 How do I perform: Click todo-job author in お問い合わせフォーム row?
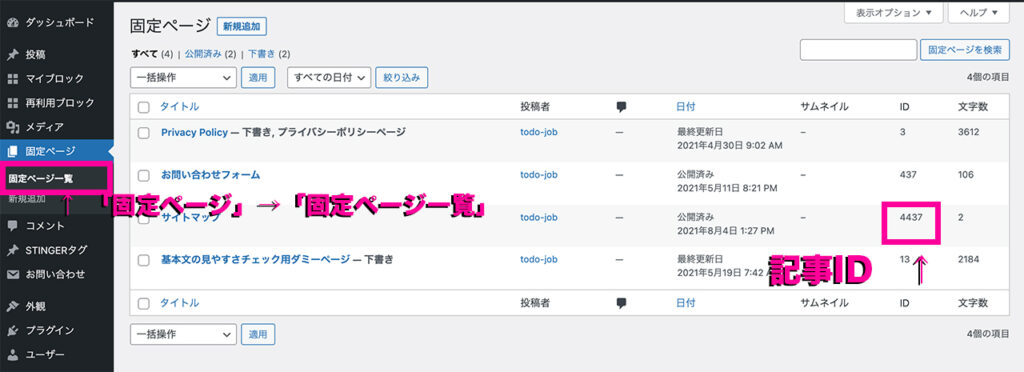tap(539, 175)
